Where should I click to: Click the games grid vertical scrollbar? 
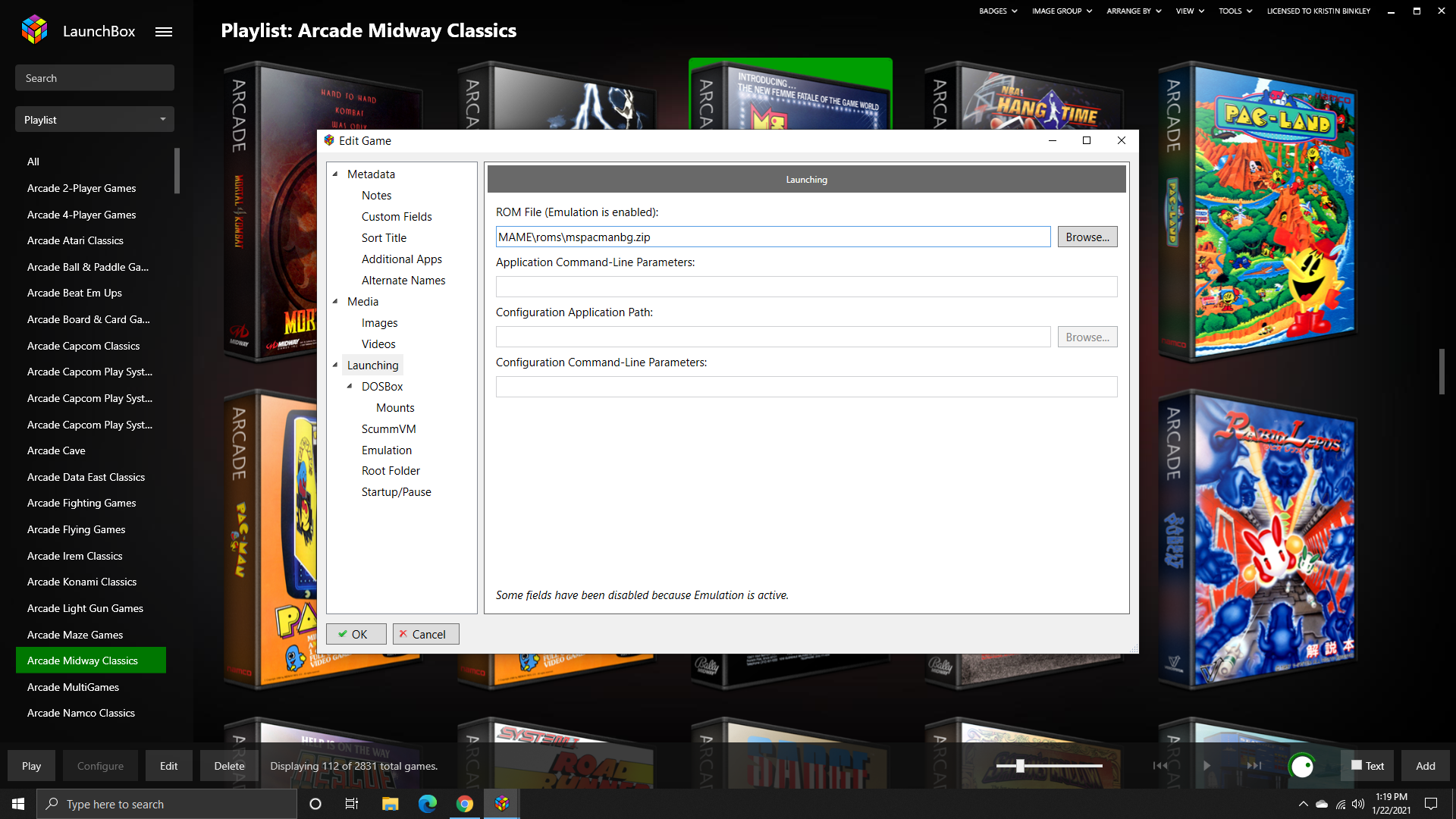pyautogui.click(x=1442, y=372)
